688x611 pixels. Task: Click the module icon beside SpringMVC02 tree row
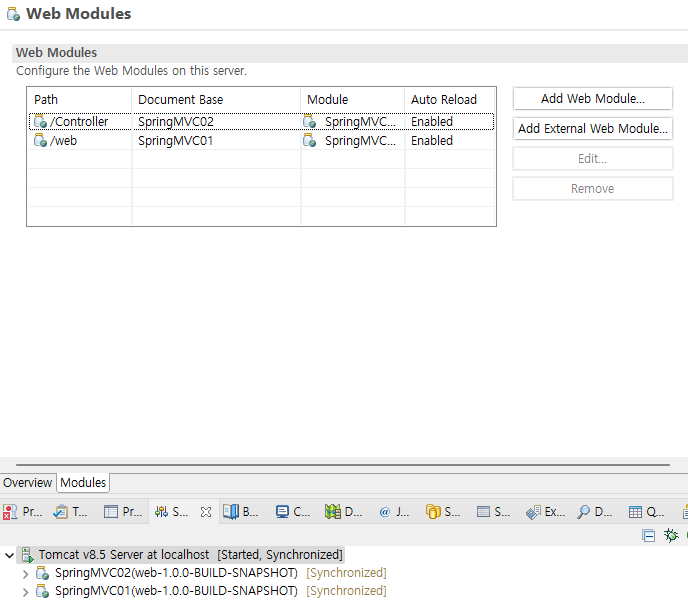42,573
